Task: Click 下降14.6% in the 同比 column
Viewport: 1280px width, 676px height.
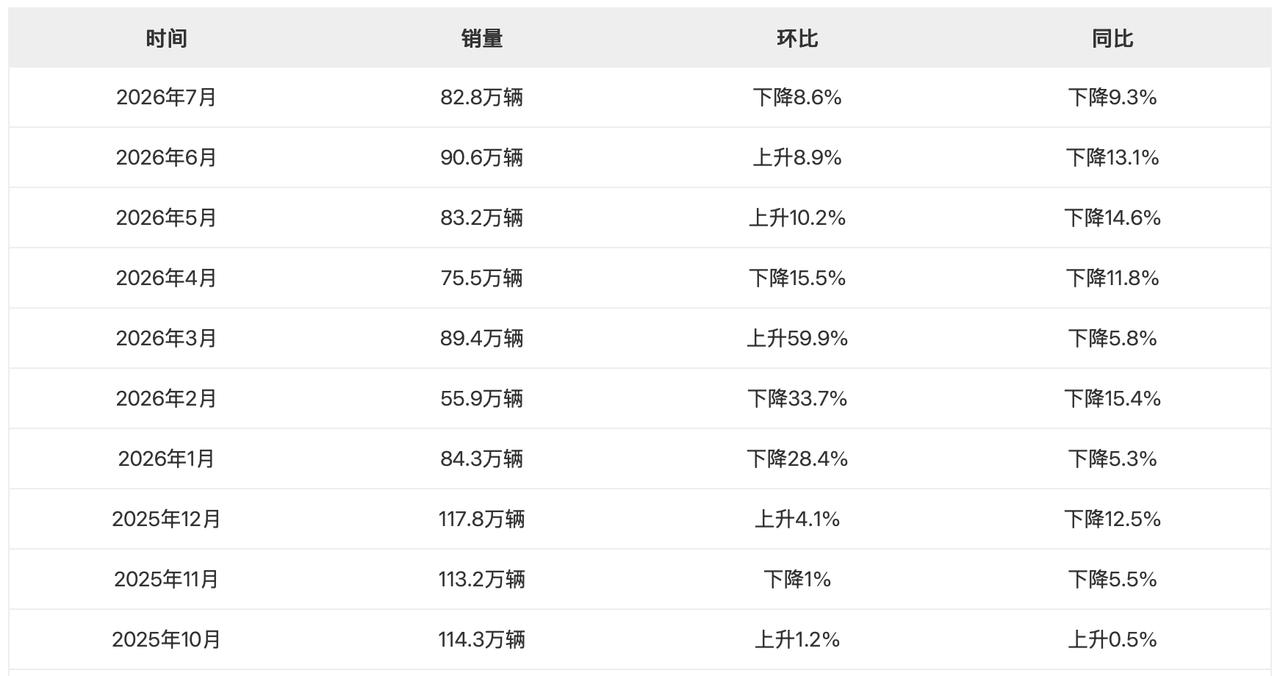Action: click(x=1112, y=218)
